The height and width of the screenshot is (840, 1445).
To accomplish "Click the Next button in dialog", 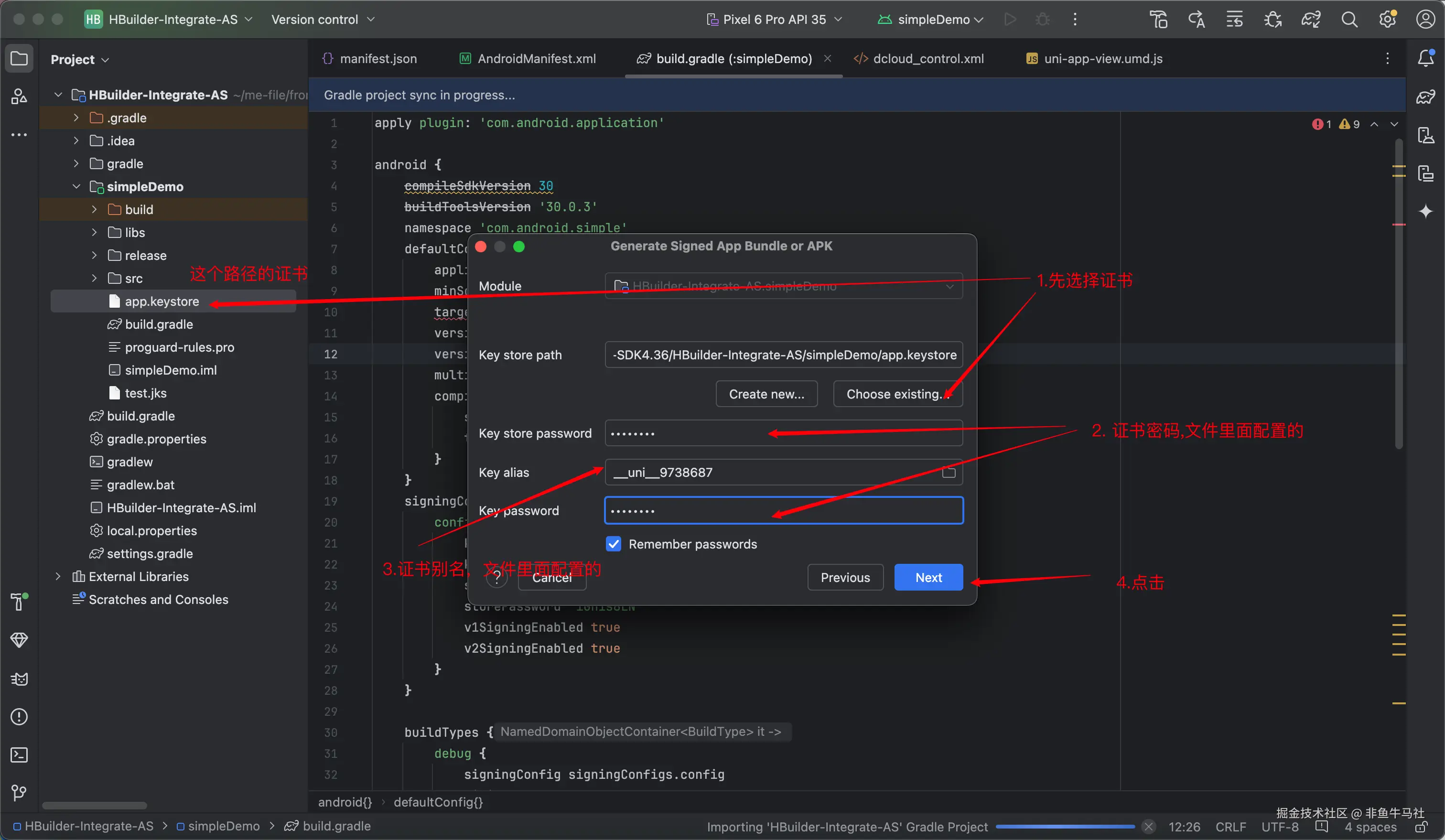I will (x=928, y=577).
